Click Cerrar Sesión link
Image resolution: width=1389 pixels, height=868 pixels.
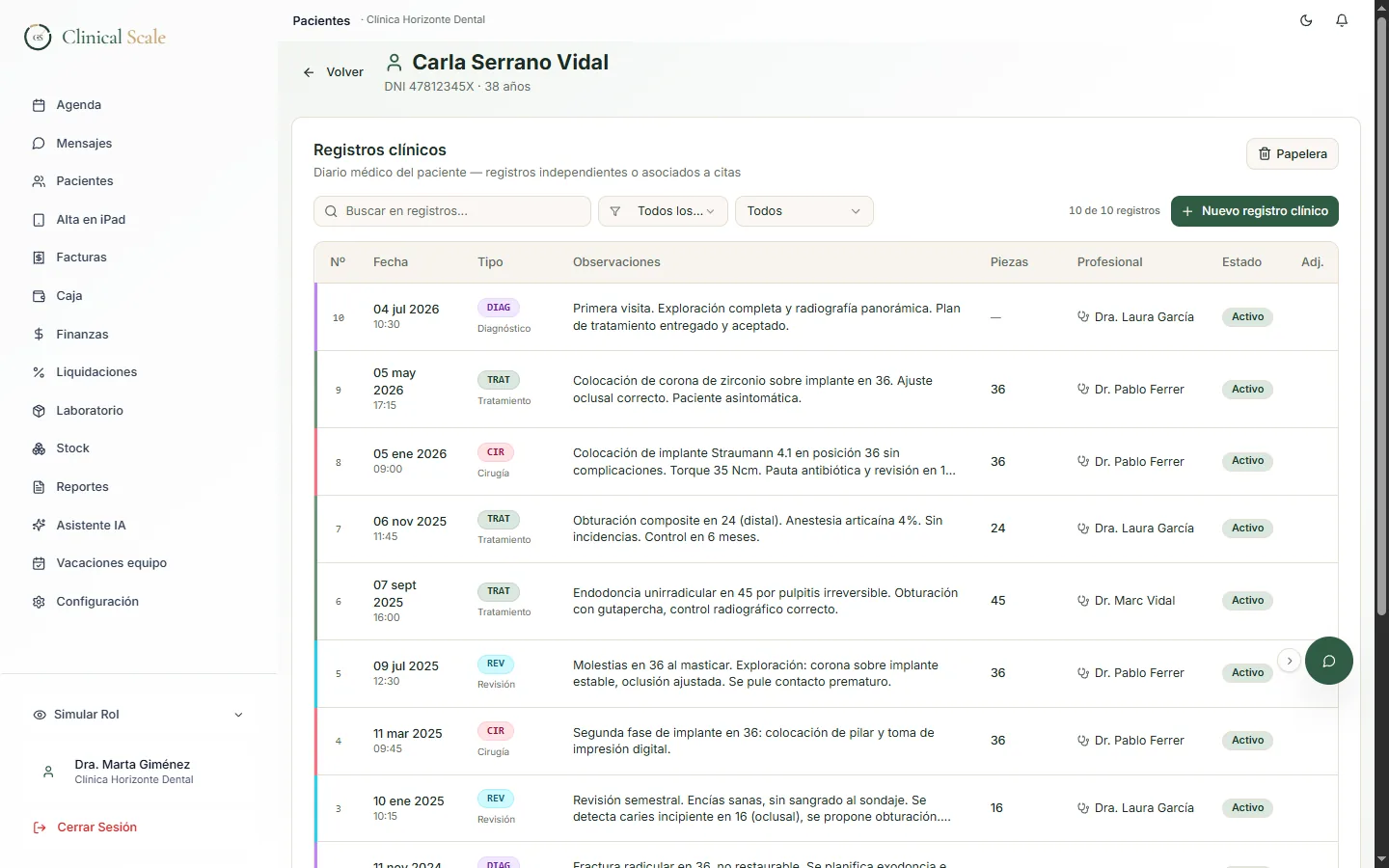pos(96,827)
